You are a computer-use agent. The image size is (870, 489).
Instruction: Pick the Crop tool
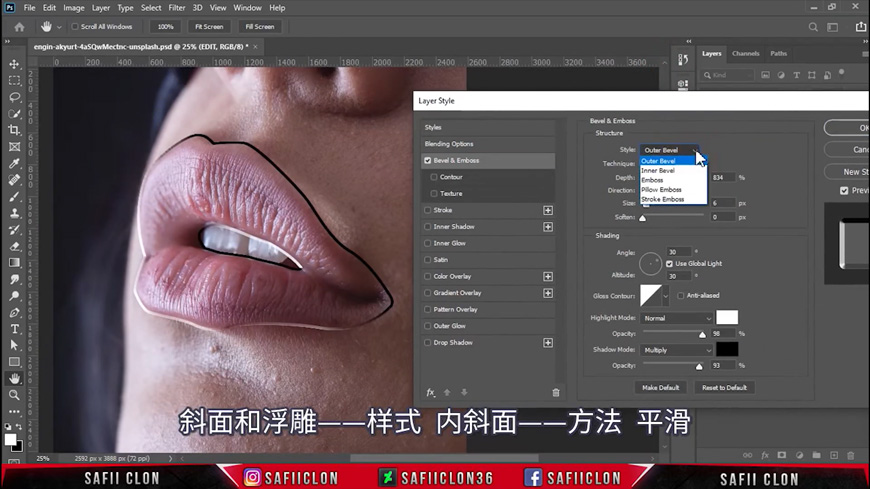click(14, 130)
